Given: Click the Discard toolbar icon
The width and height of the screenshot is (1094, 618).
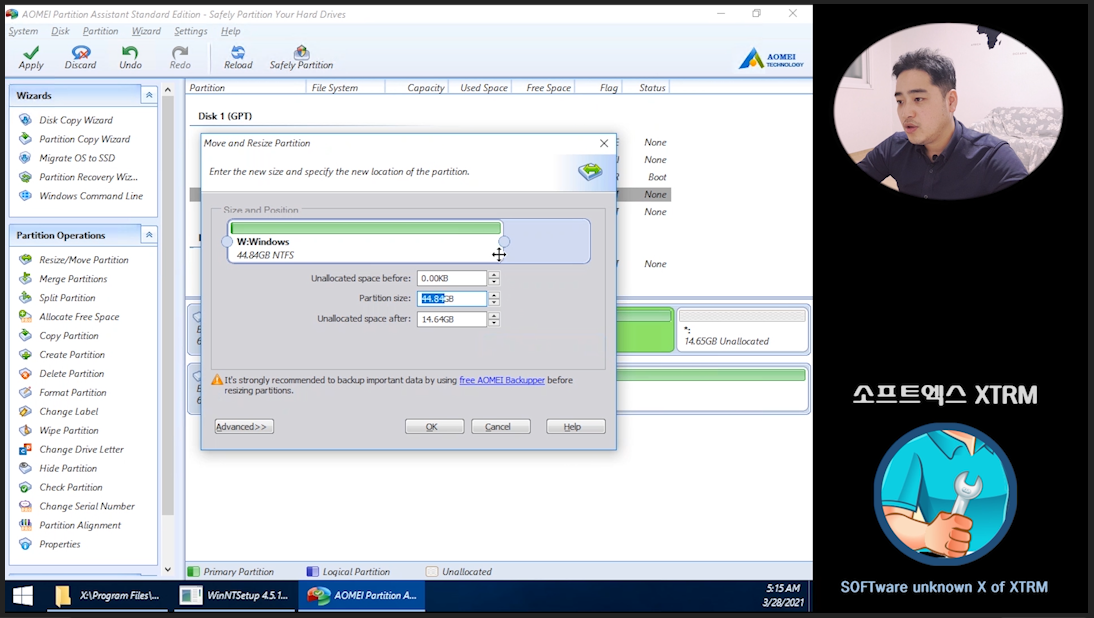Looking at the screenshot, I should (80, 52).
